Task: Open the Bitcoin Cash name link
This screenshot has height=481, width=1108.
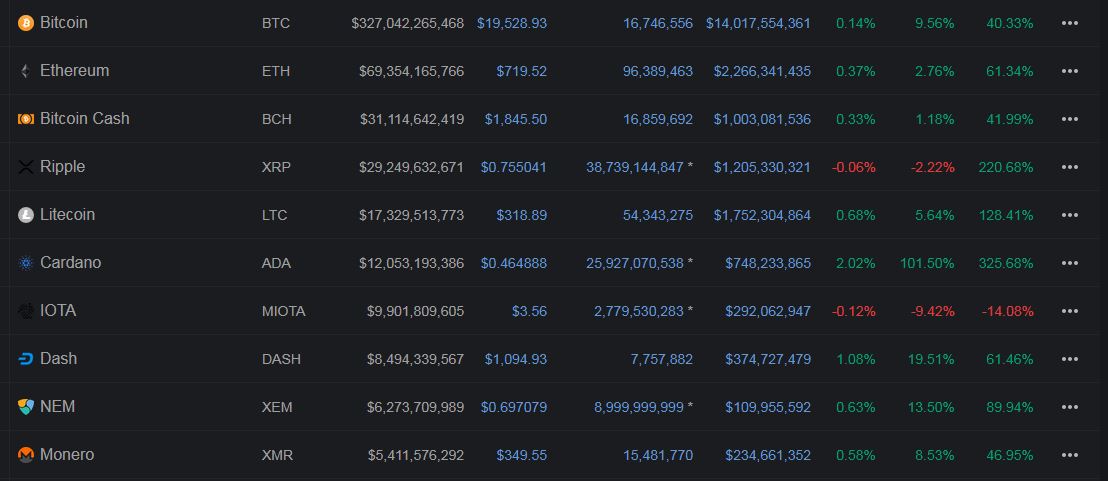Action: tap(85, 119)
